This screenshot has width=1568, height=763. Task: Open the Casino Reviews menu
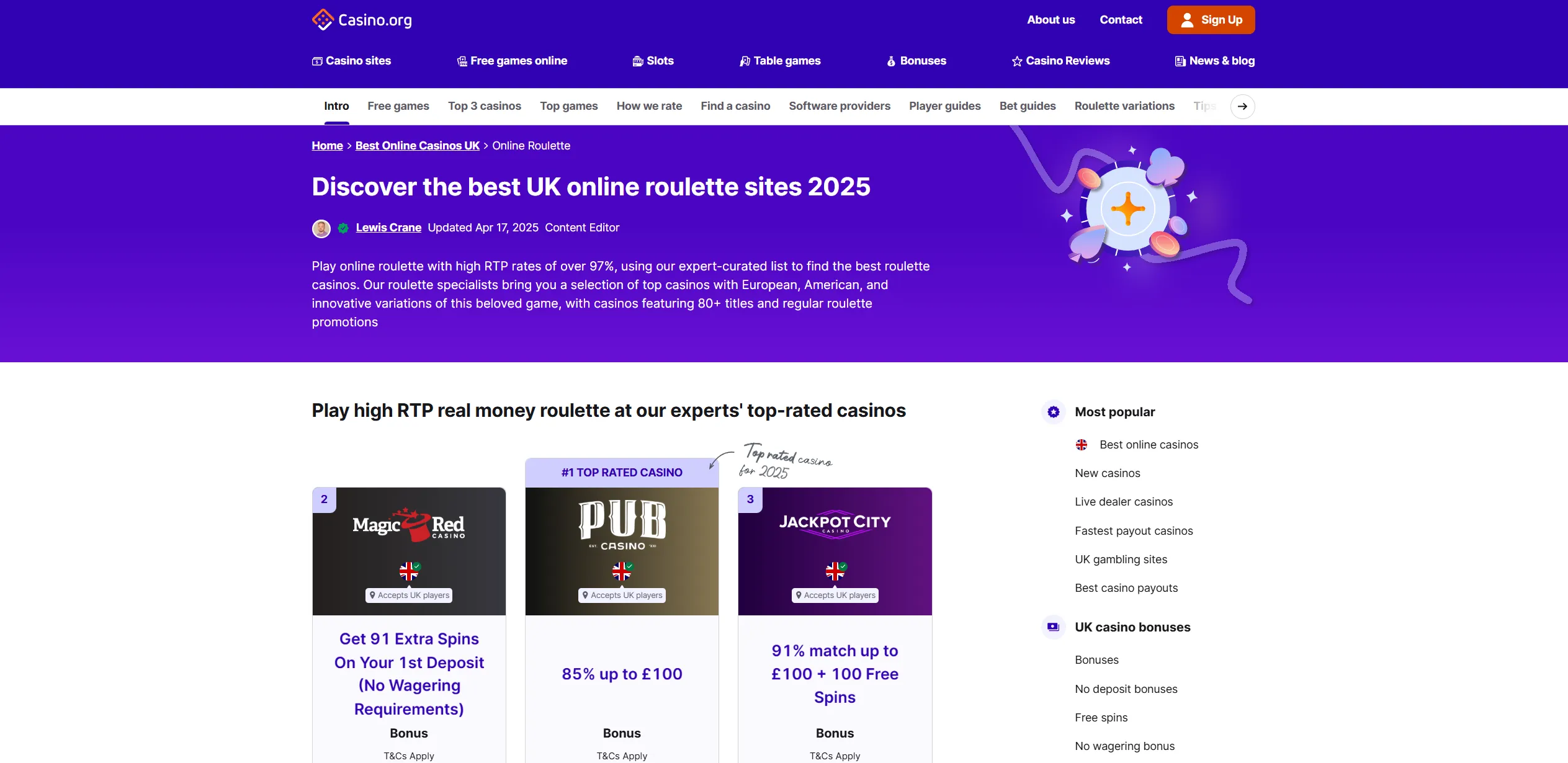pos(1060,61)
